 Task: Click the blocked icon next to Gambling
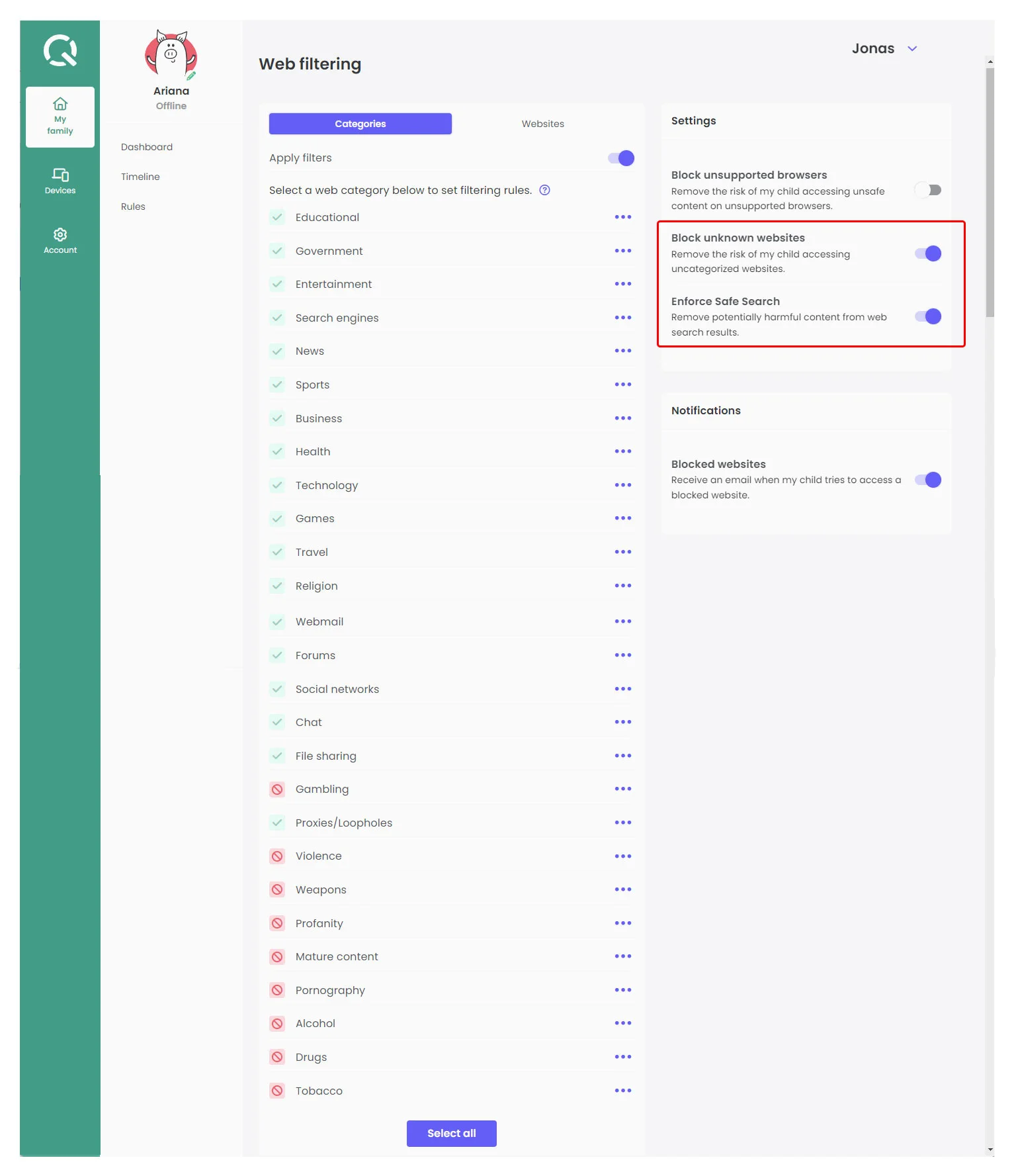click(x=277, y=790)
